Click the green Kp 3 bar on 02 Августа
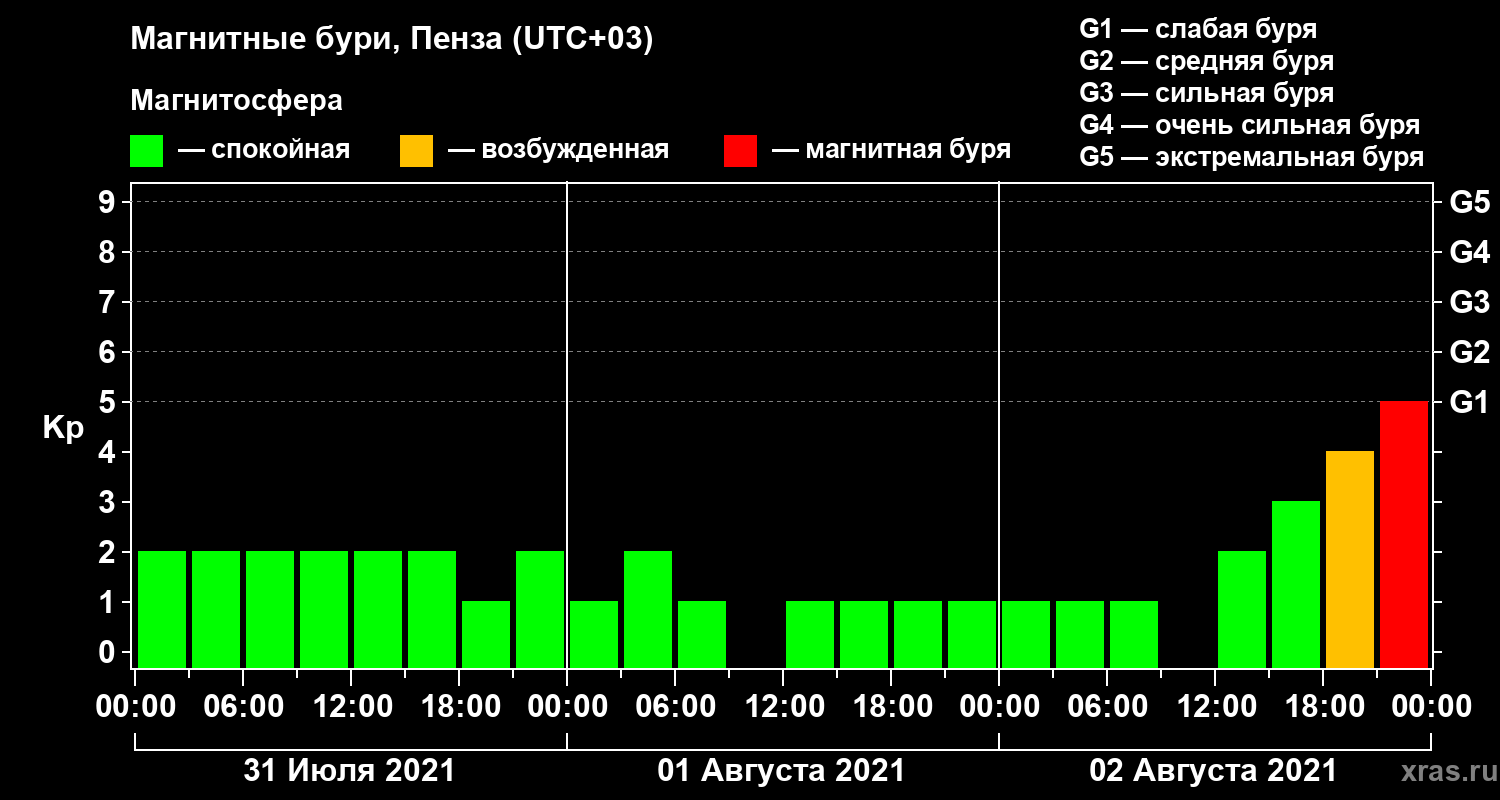 [x=1295, y=584]
